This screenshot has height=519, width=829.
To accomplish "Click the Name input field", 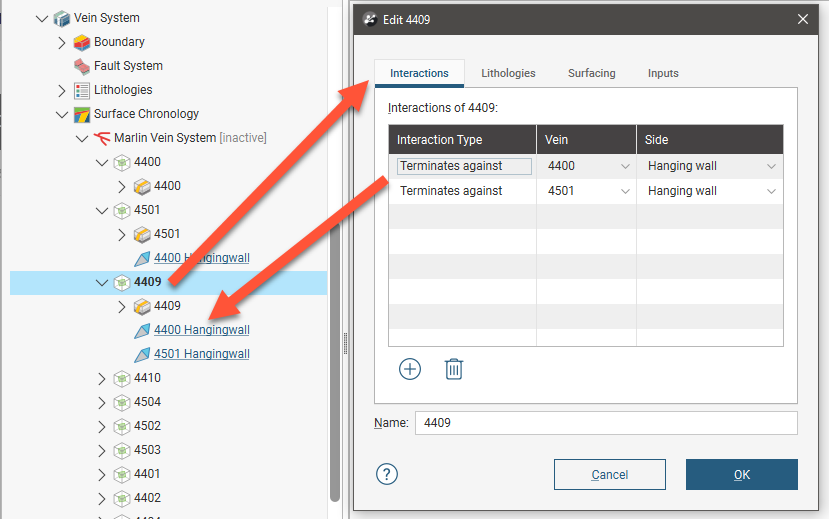I will pos(605,423).
